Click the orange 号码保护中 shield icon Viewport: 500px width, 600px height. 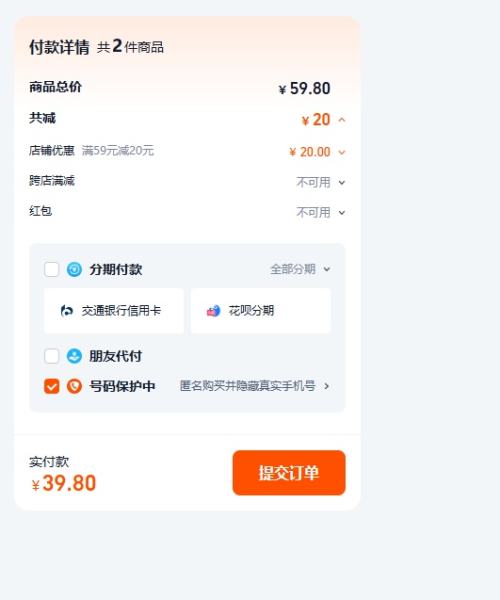pyautogui.click(x=74, y=386)
